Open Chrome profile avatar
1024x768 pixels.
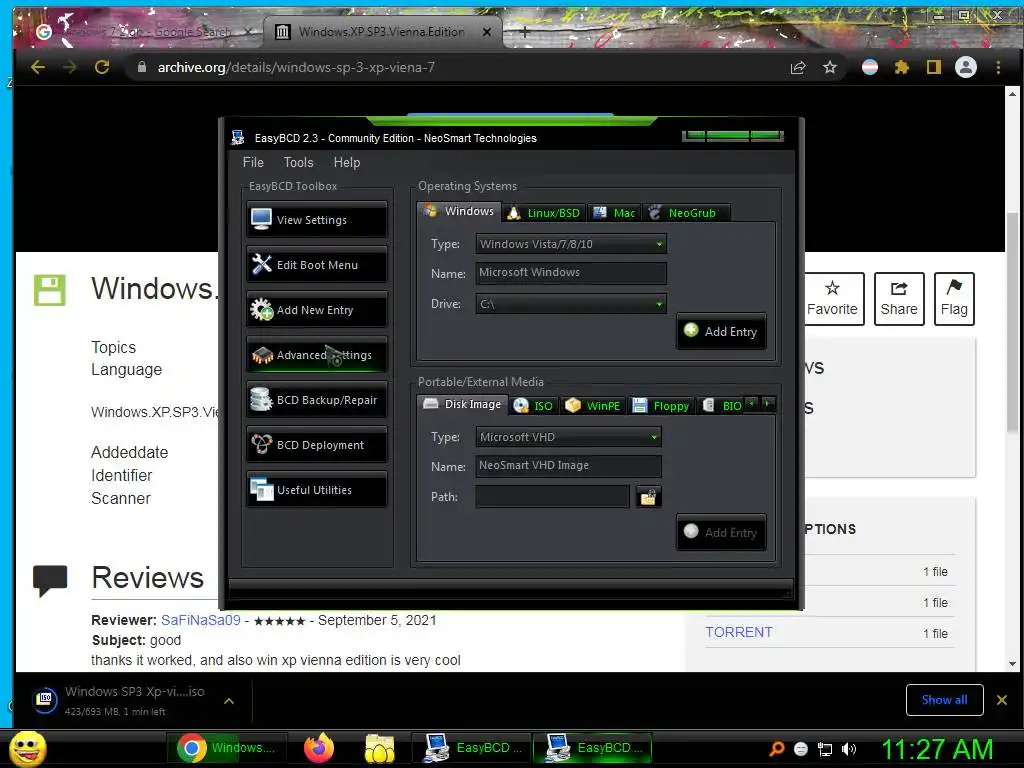(x=966, y=67)
